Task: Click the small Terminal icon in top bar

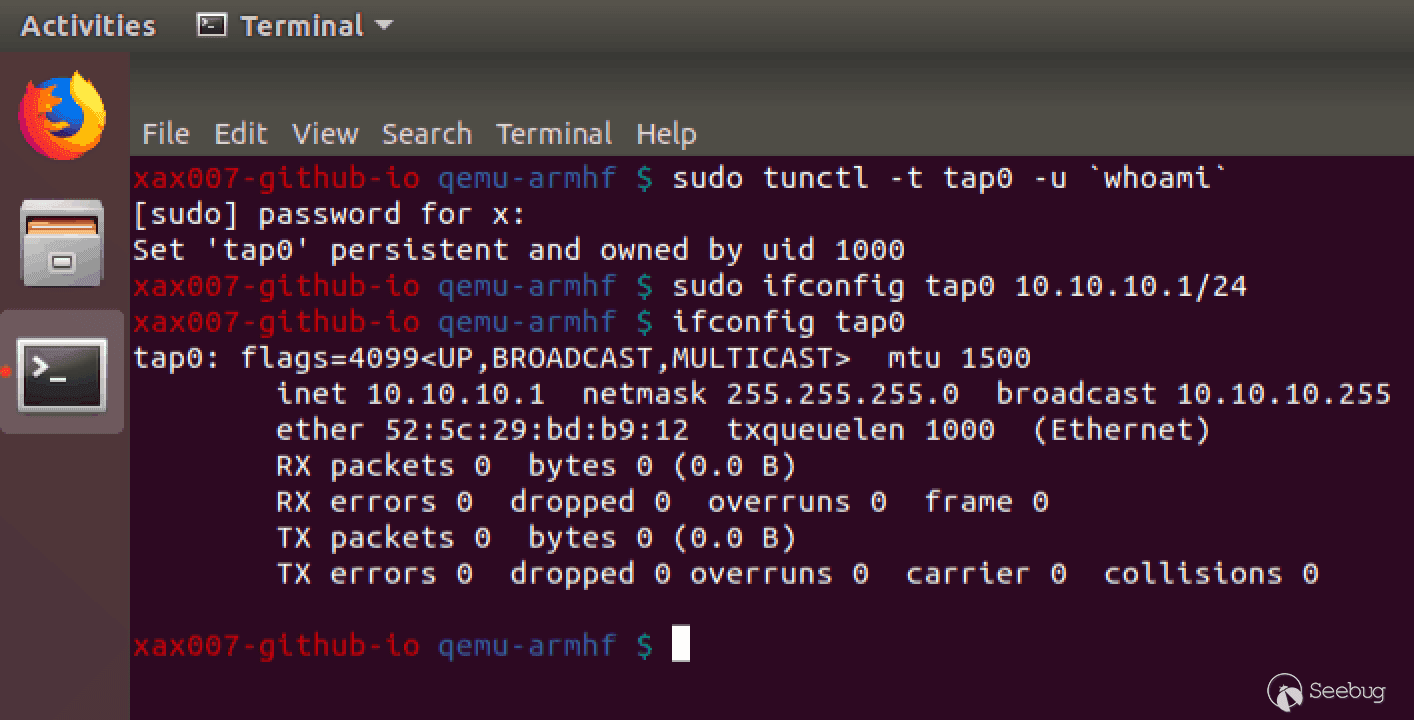Action: [x=211, y=25]
